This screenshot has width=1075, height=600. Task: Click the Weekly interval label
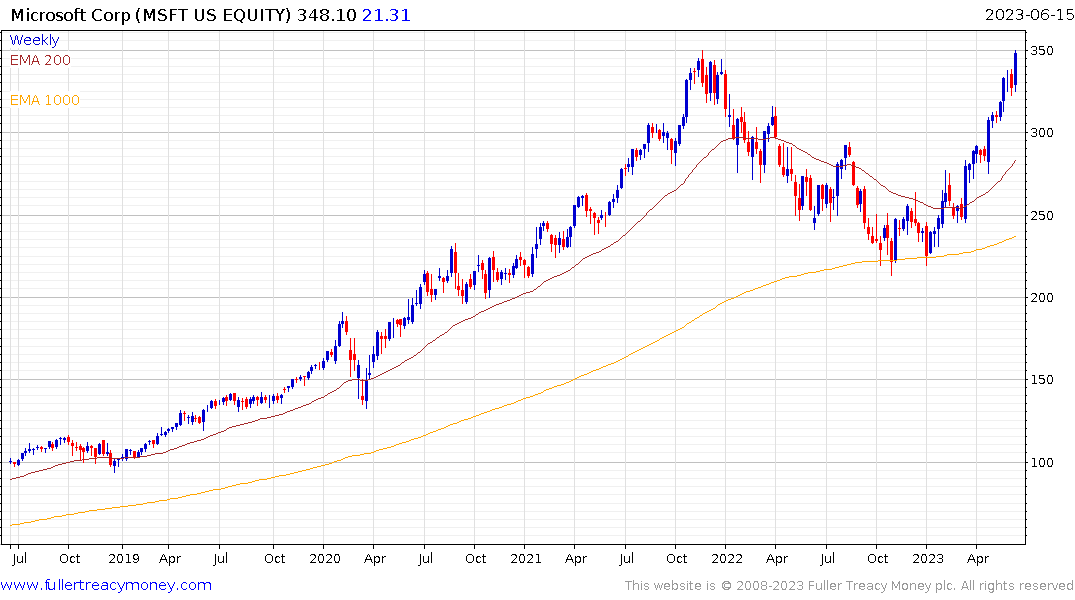pos(34,40)
